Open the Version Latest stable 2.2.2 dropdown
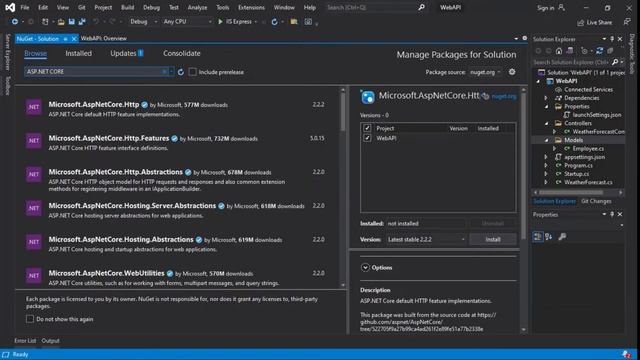 [x=426, y=240]
